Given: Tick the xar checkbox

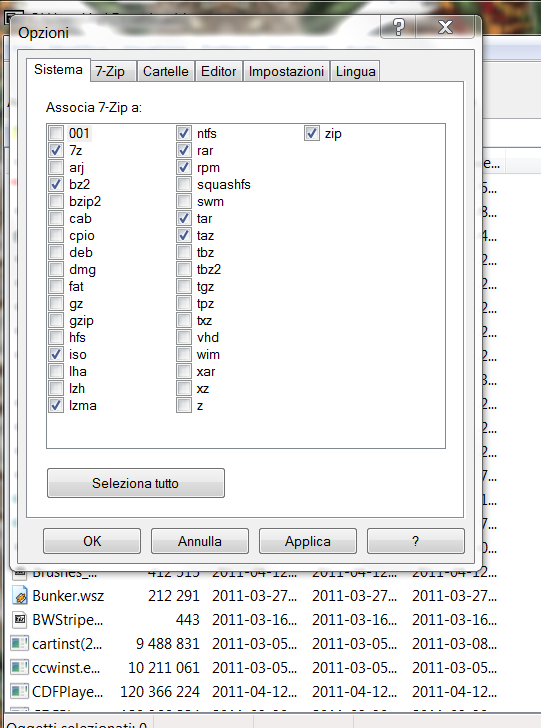Looking at the screenshot, I should click(x=184, y=371).
